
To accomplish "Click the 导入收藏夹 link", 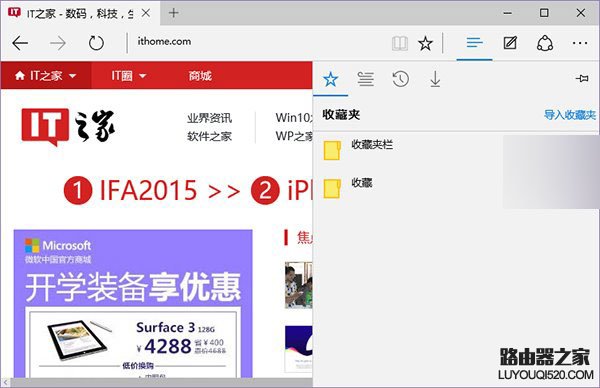I will tap(570, 115).
